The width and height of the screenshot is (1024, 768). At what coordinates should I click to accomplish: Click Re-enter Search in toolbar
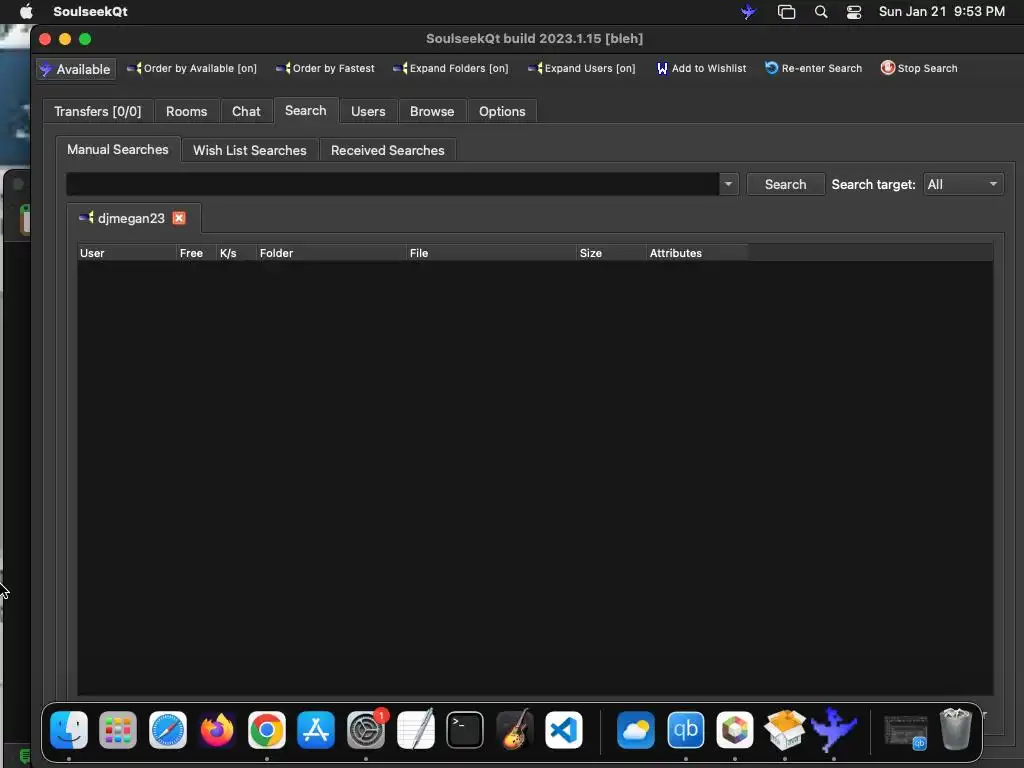(x=814, y=69)
